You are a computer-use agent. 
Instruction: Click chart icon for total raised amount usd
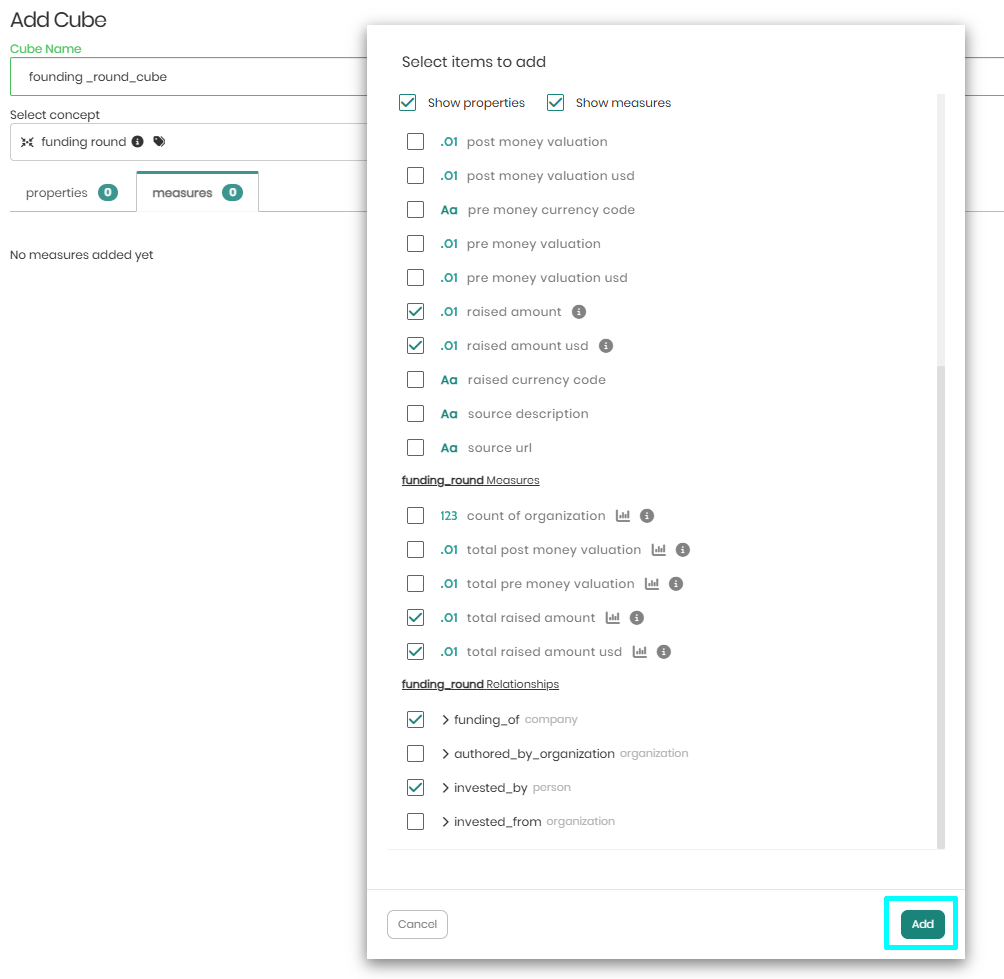(x=640, y=652)
